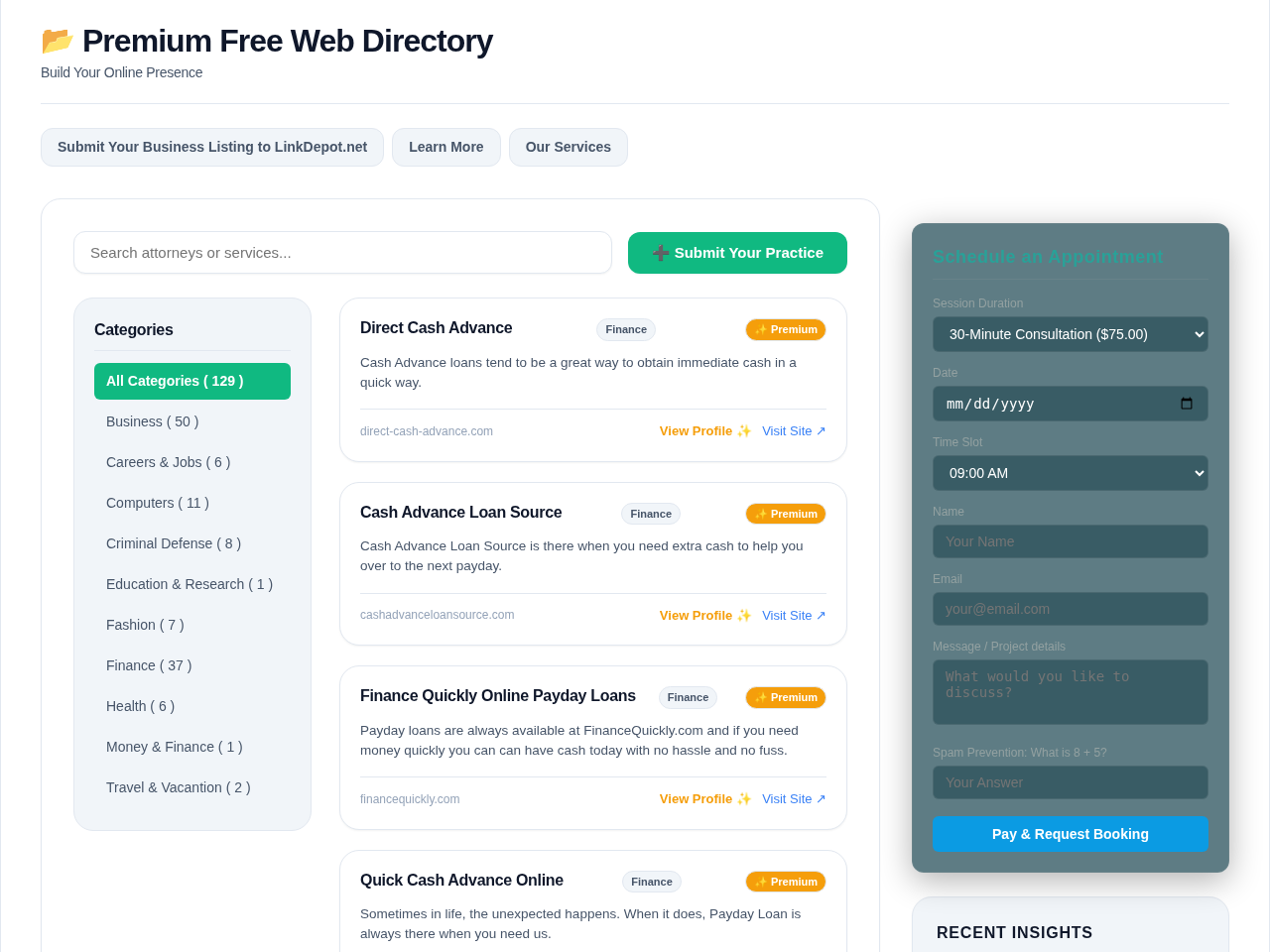The height and width of the screenshot is (952, 1270).
Task: Click the Finance tag on Cash Advance Loan Source
Action: point(651,514)
